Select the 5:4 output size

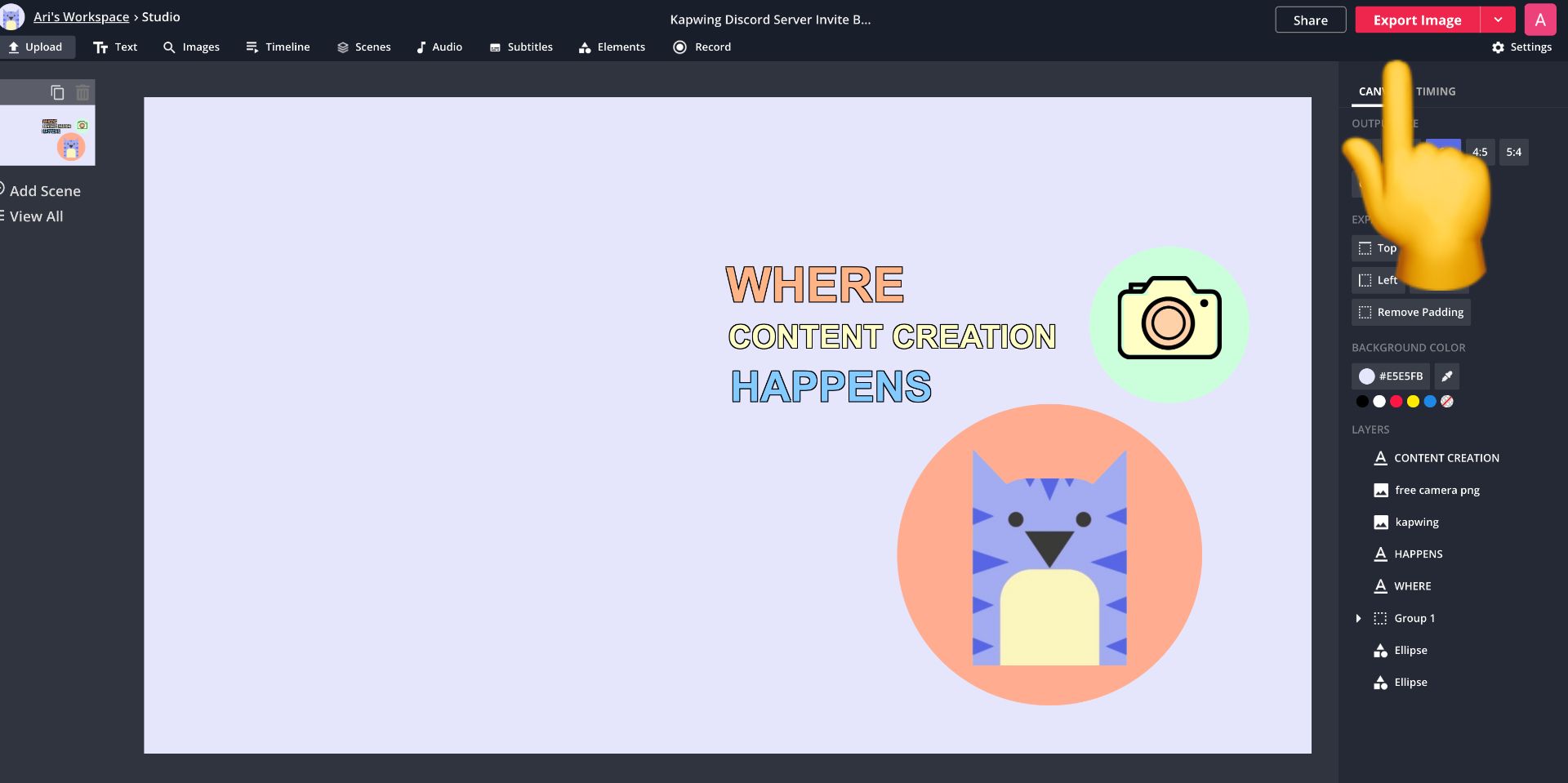point(1513,152)
